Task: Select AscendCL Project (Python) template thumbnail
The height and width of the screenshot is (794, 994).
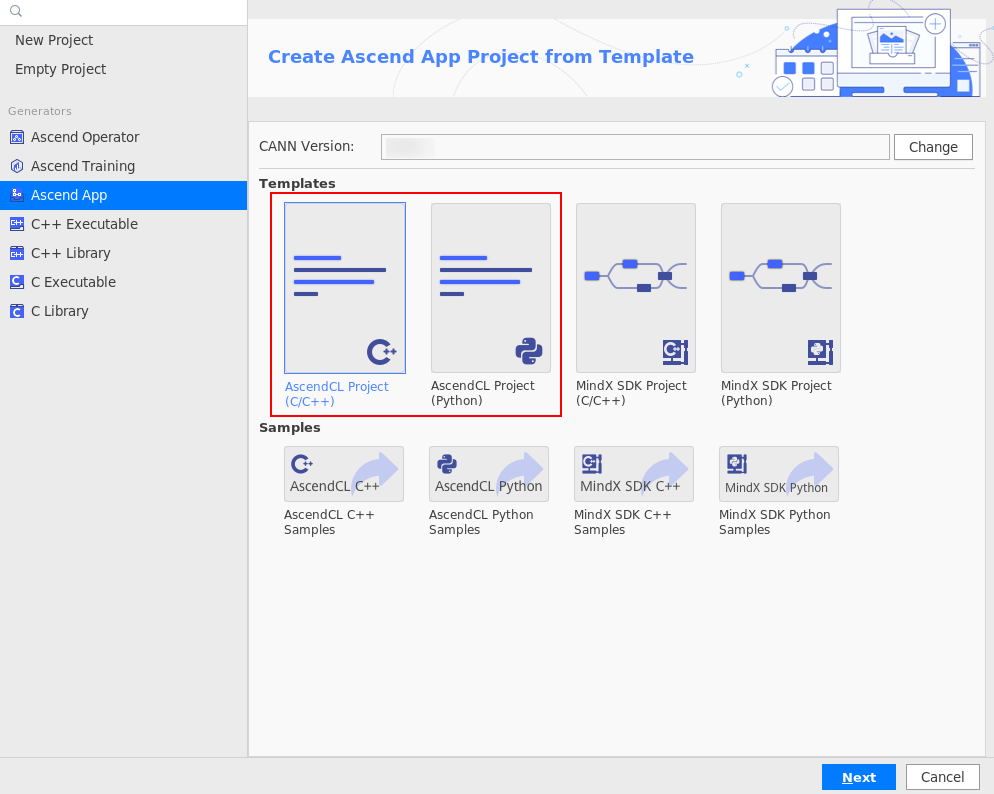Action: pos(491,288)
